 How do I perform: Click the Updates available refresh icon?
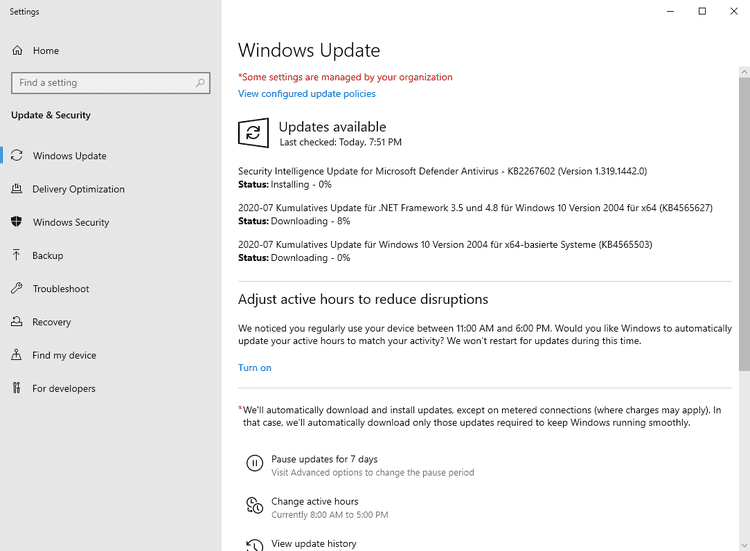(253, 132)
